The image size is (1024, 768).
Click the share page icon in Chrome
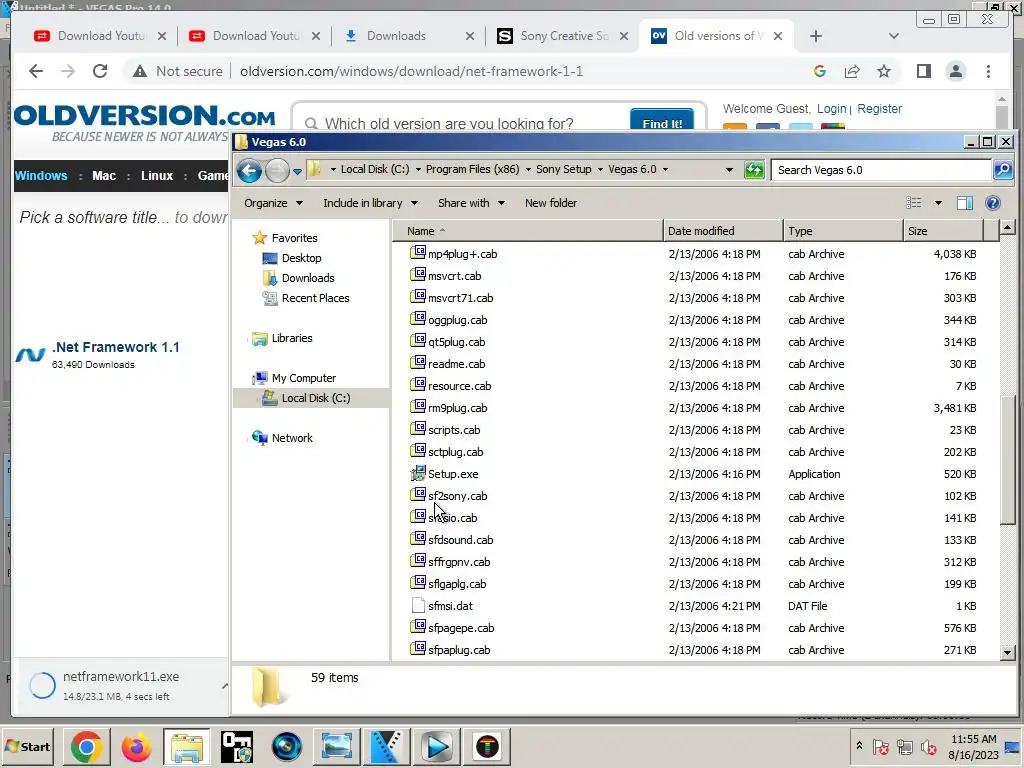coord(852,71)
